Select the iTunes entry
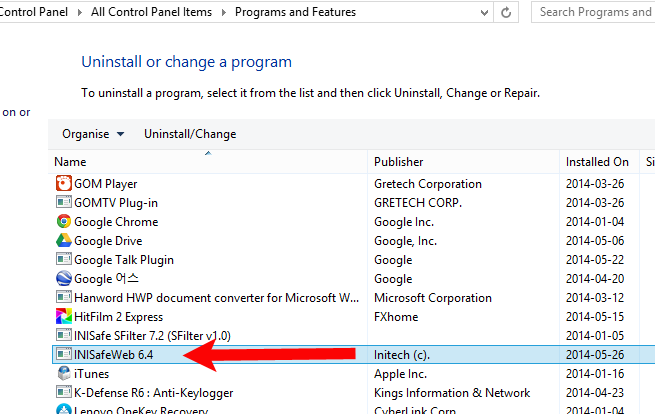This screenshot has width=655, height=414. point(91,373)
